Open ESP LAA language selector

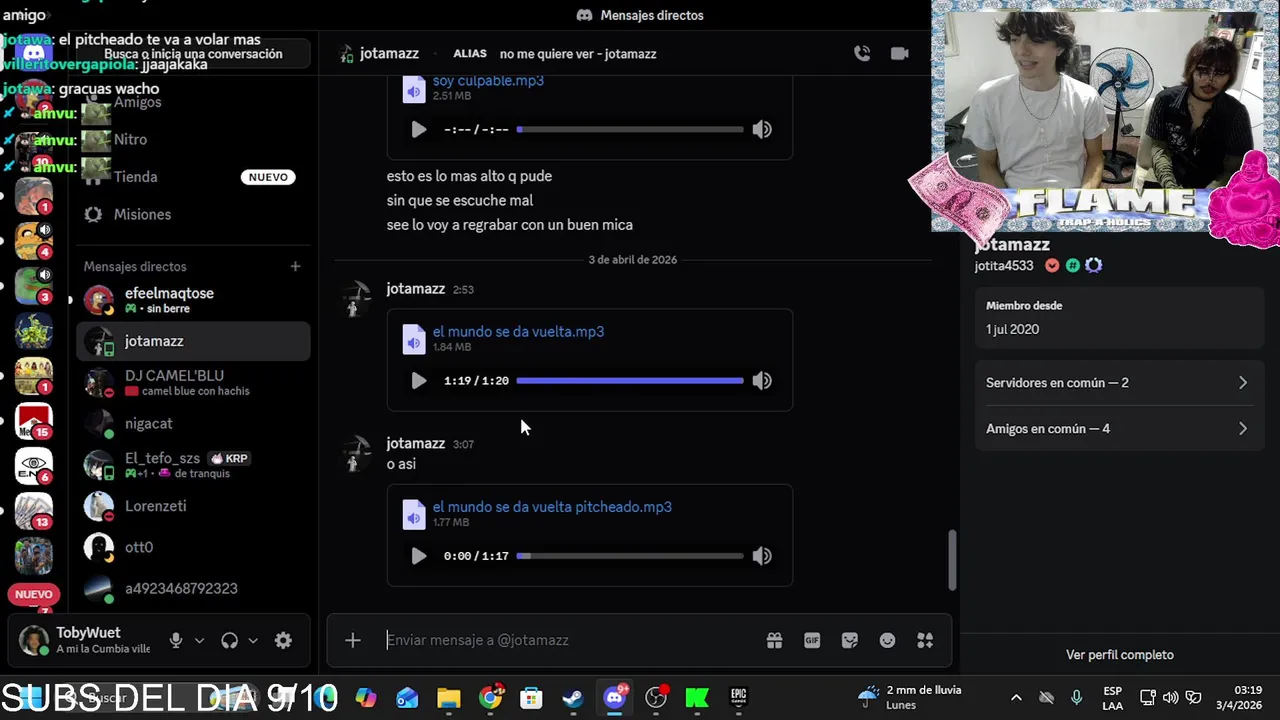(1112, 697)
